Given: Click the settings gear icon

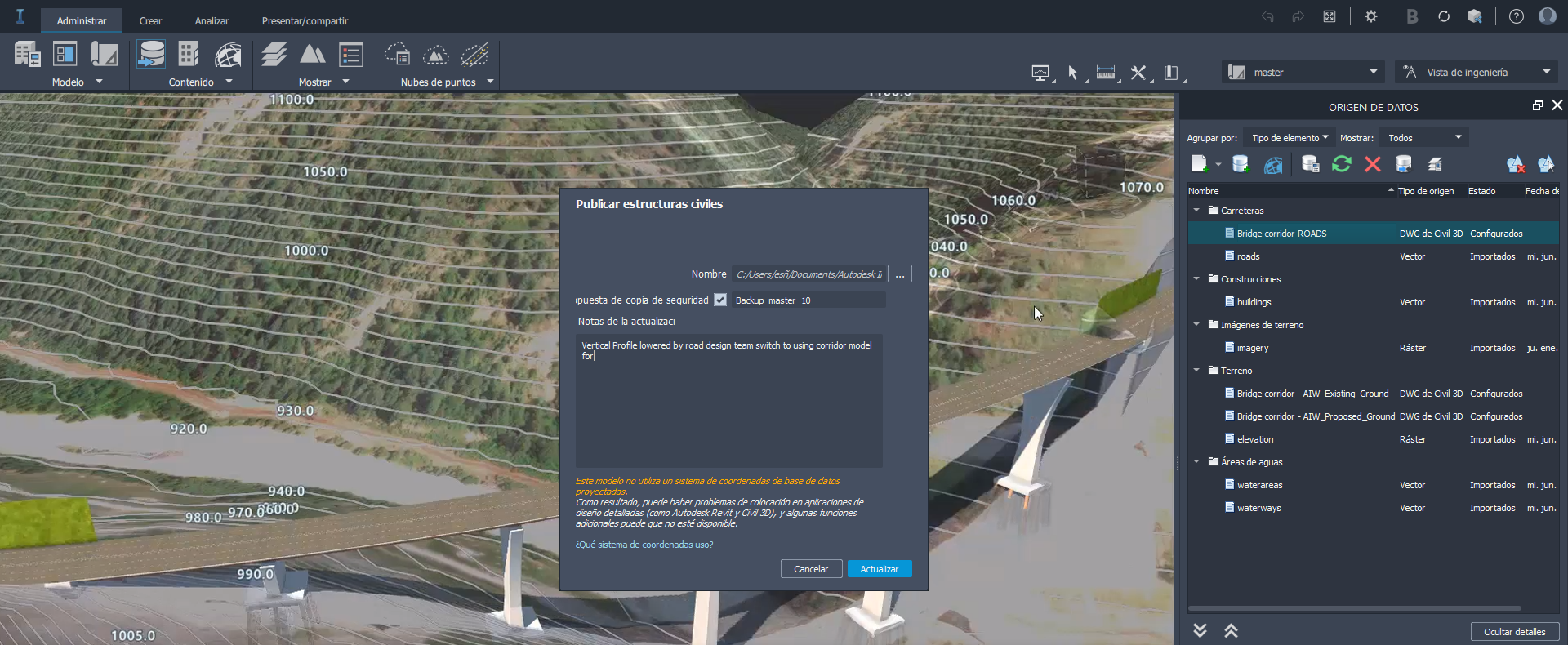Looking at the screenshot, I should point(1371,16).
